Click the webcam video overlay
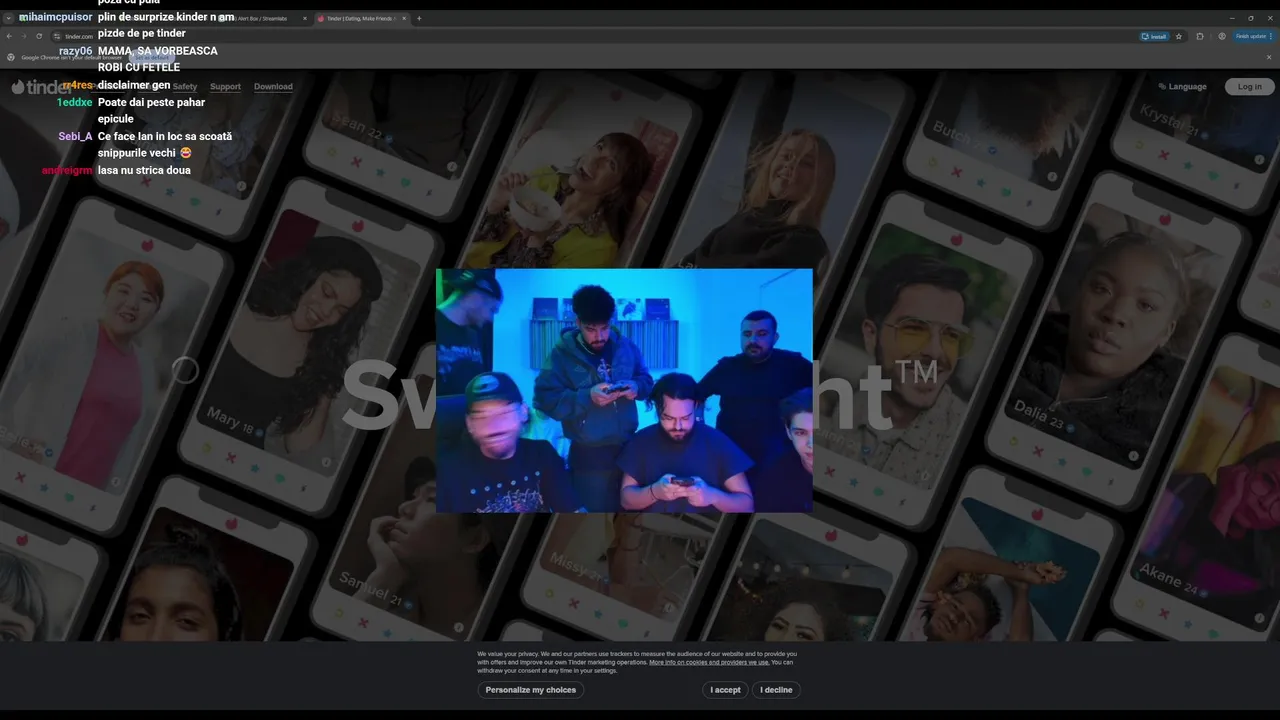 (624, 390)
